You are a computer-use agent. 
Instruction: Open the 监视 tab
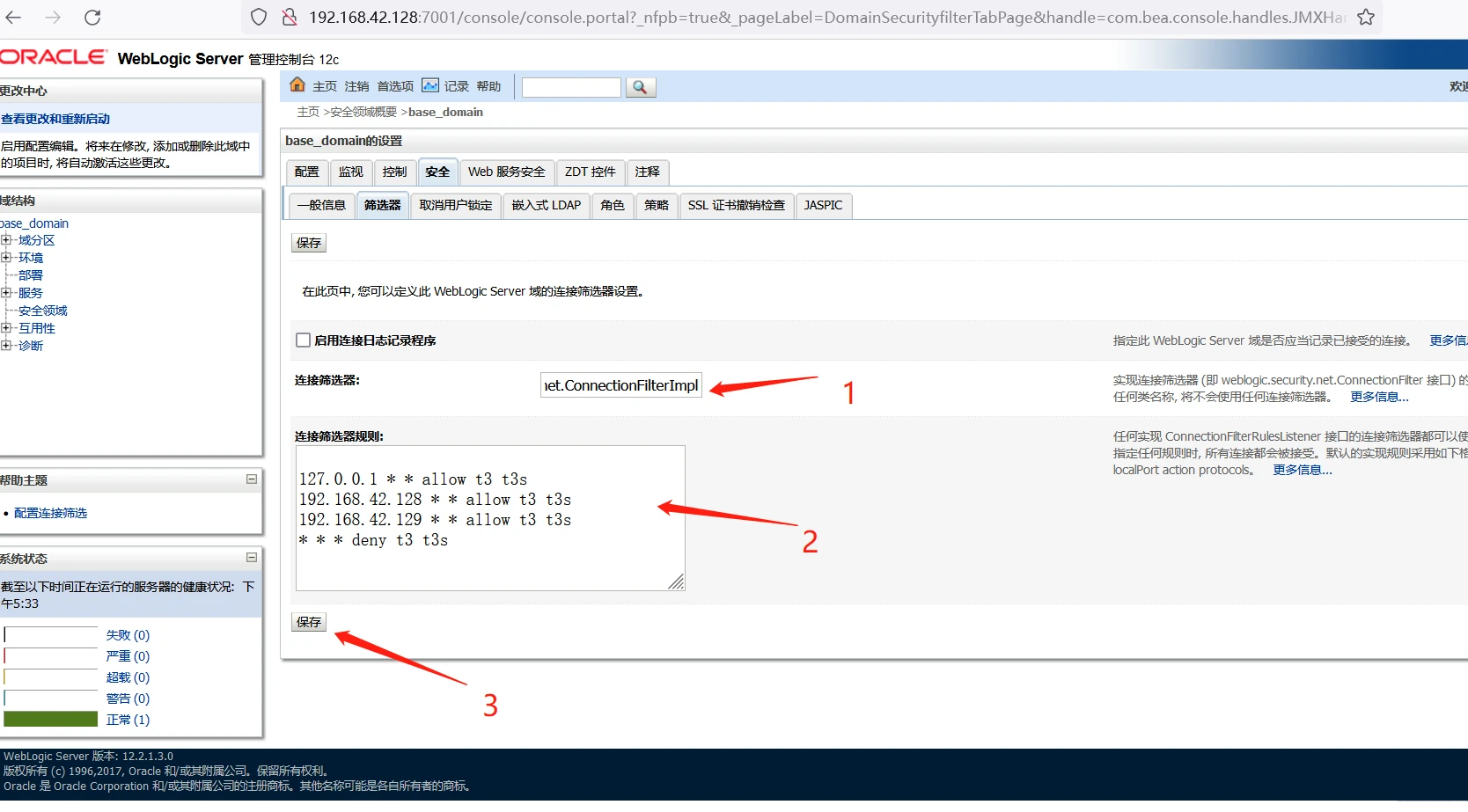[x=351, y=172]
